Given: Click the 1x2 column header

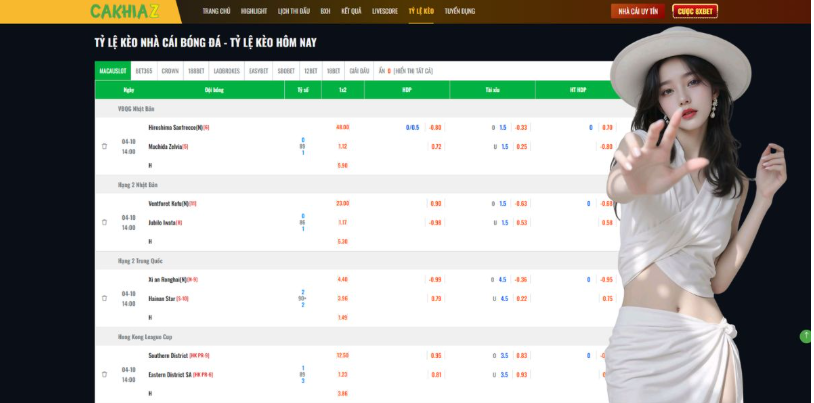Looking at the screenshot, I should point(343,90).
